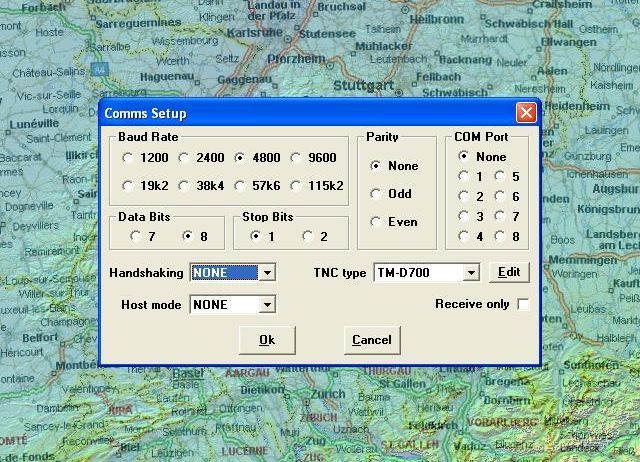This screenshot has height=462, width=640.
Task: Choose 19k2 baud rate
Action: [128, 186]
